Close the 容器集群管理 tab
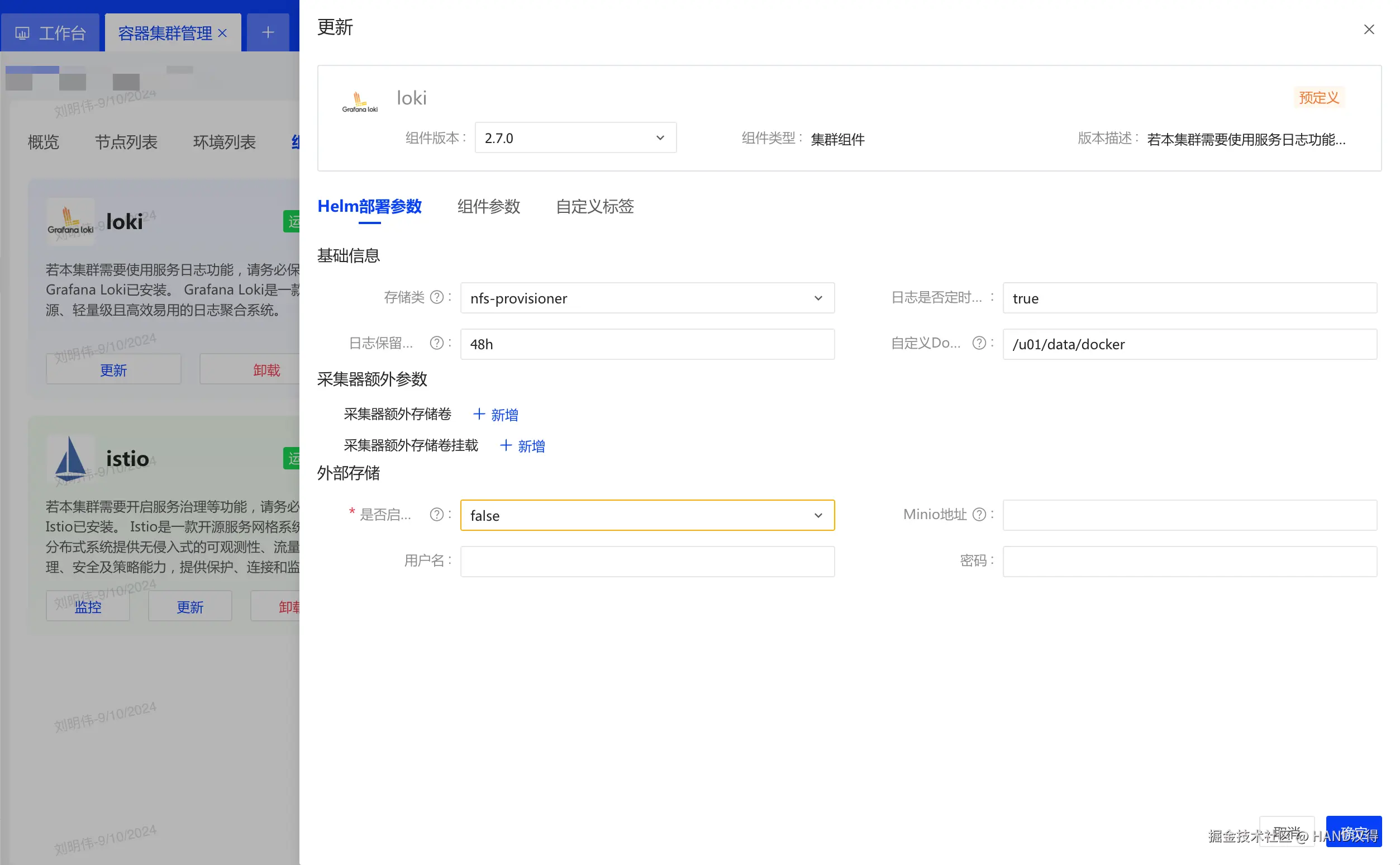This screenshot has width=1400, height=865. (x=222, y=33)
